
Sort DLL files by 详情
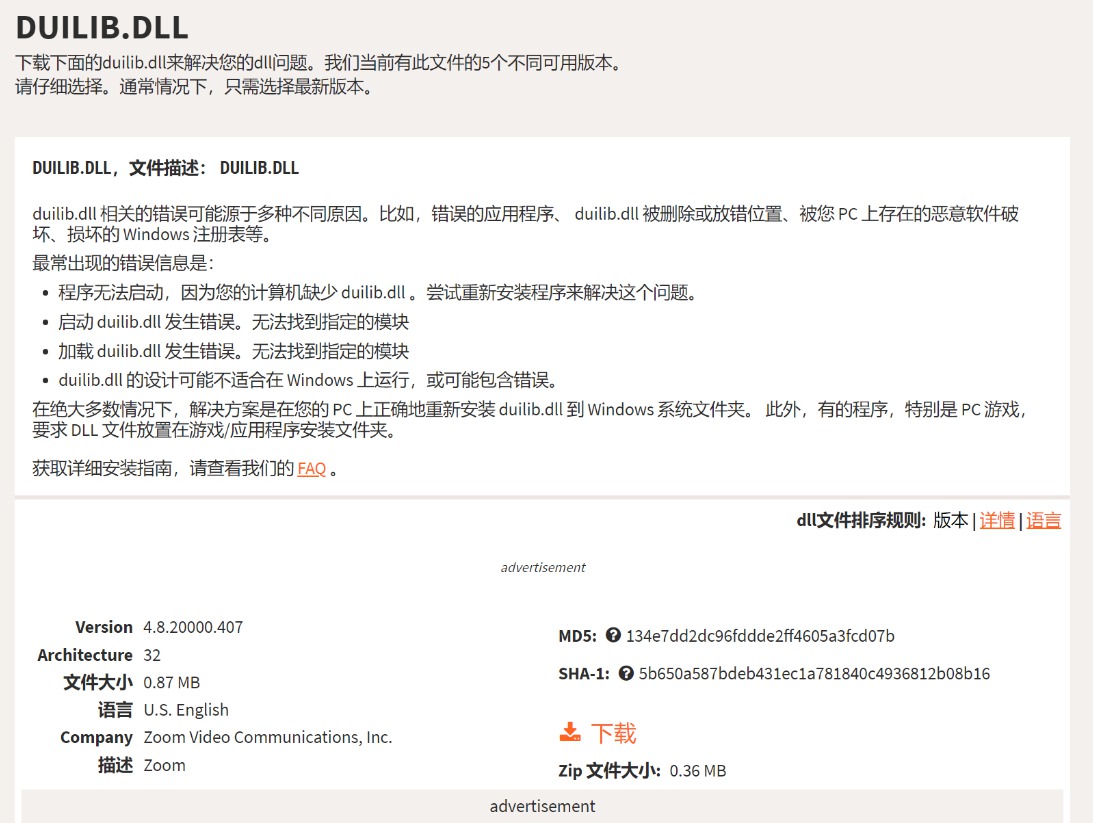coord(997,520)
